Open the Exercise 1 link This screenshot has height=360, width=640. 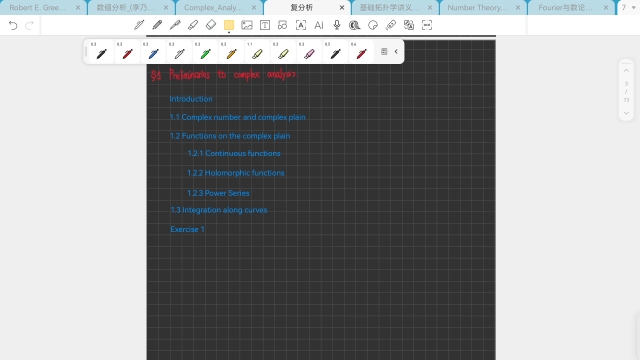[187, 229]
